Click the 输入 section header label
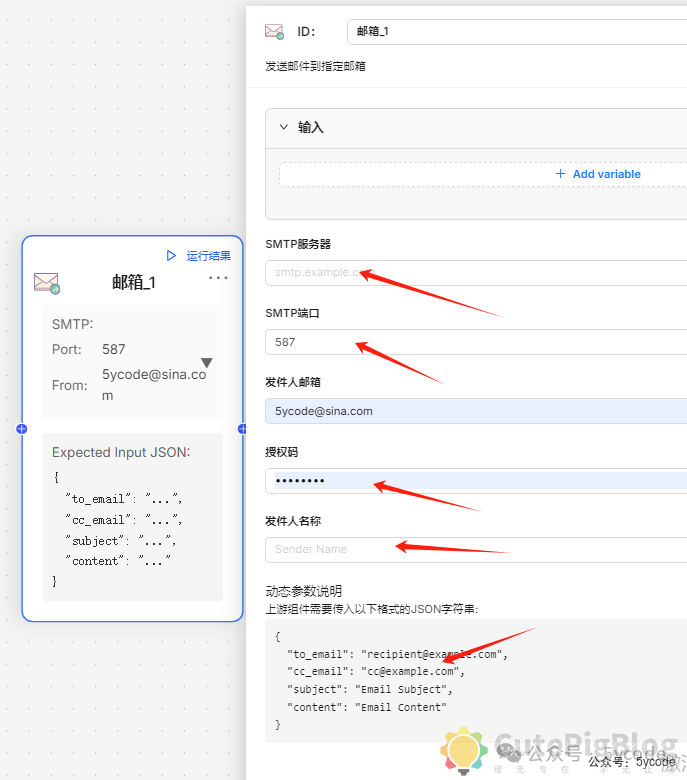The image size is (687, 780). pos(311,127)
